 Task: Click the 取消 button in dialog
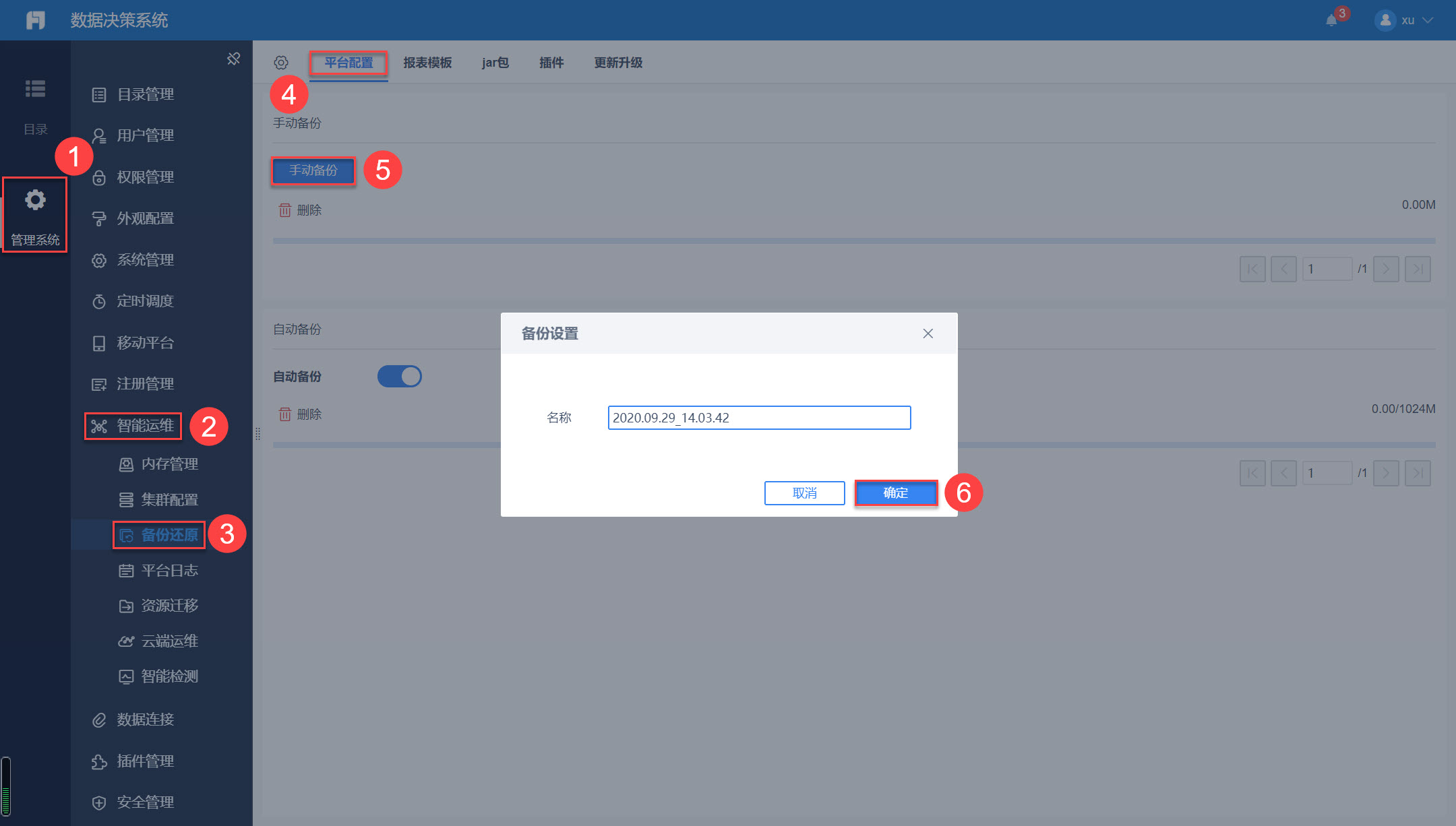(x=804, y=493)
